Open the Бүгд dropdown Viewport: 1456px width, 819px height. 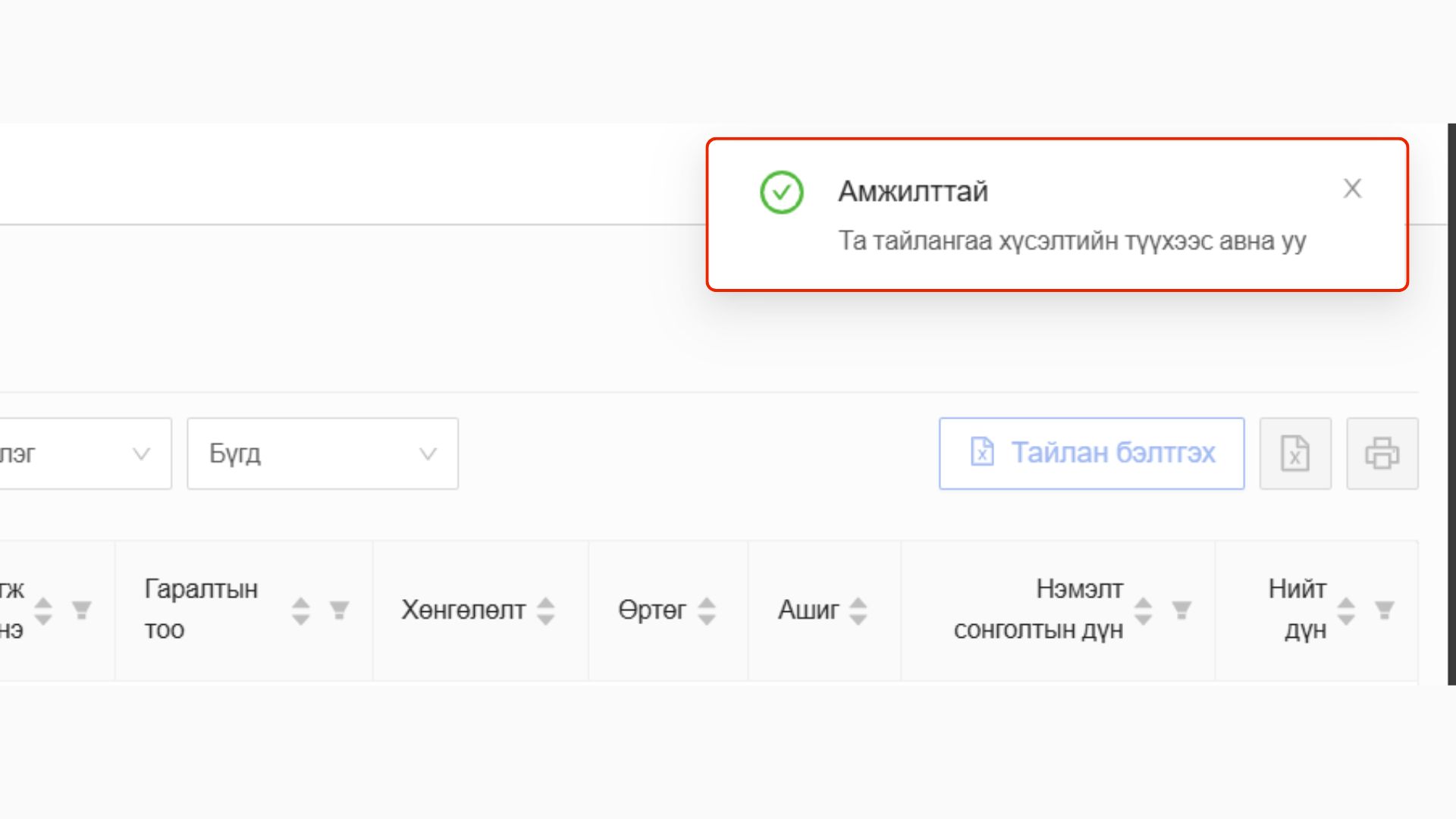click(x=322, y=453)
